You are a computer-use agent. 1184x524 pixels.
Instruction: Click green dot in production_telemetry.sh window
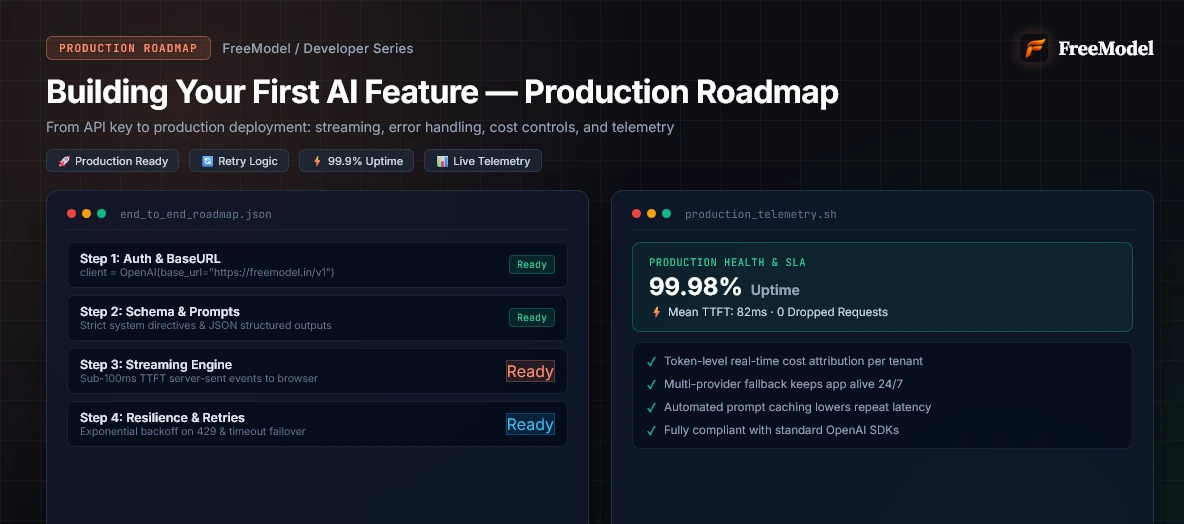coord(666,214)
